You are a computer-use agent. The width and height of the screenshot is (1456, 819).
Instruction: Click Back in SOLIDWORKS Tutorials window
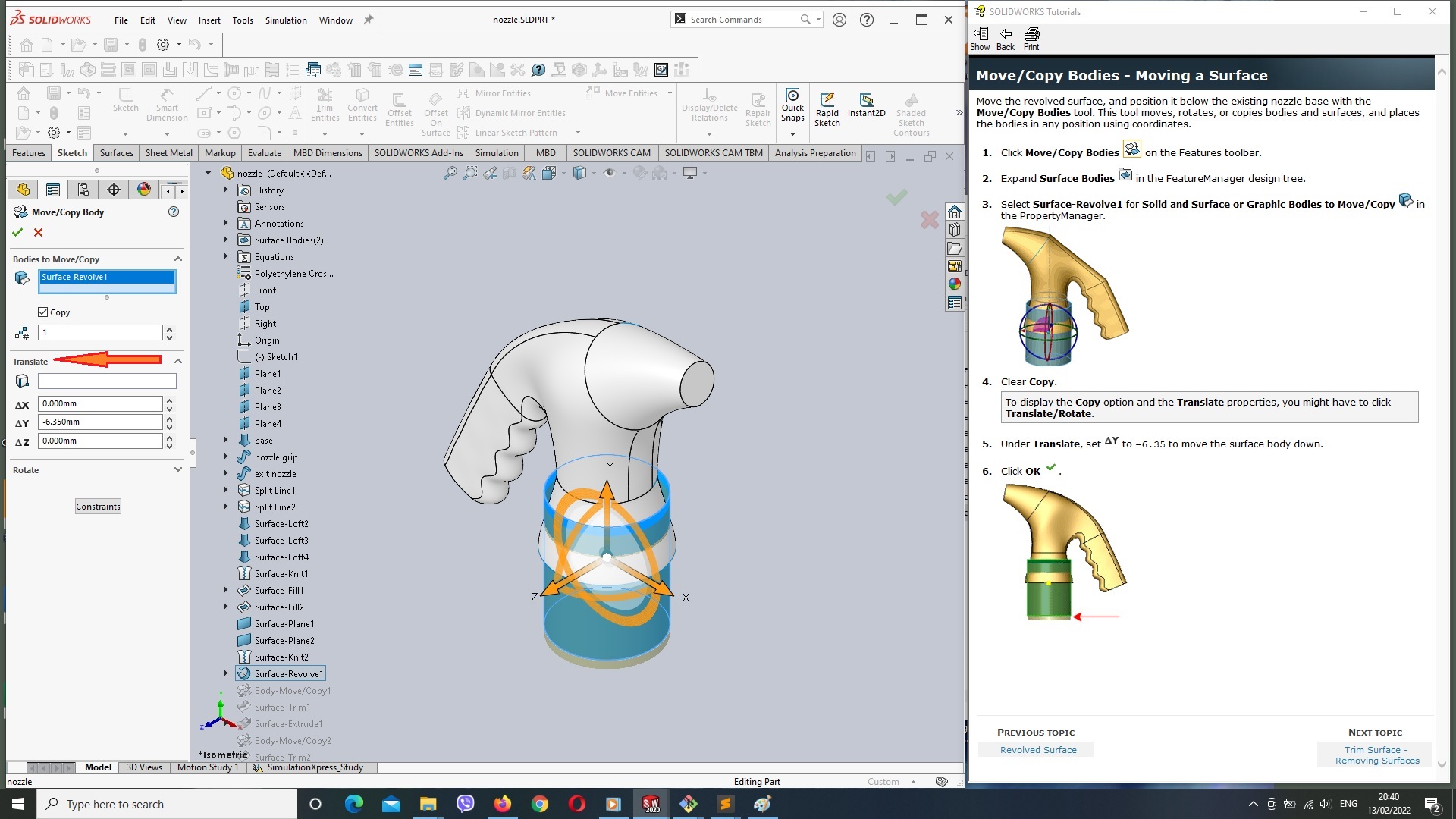1006,39
